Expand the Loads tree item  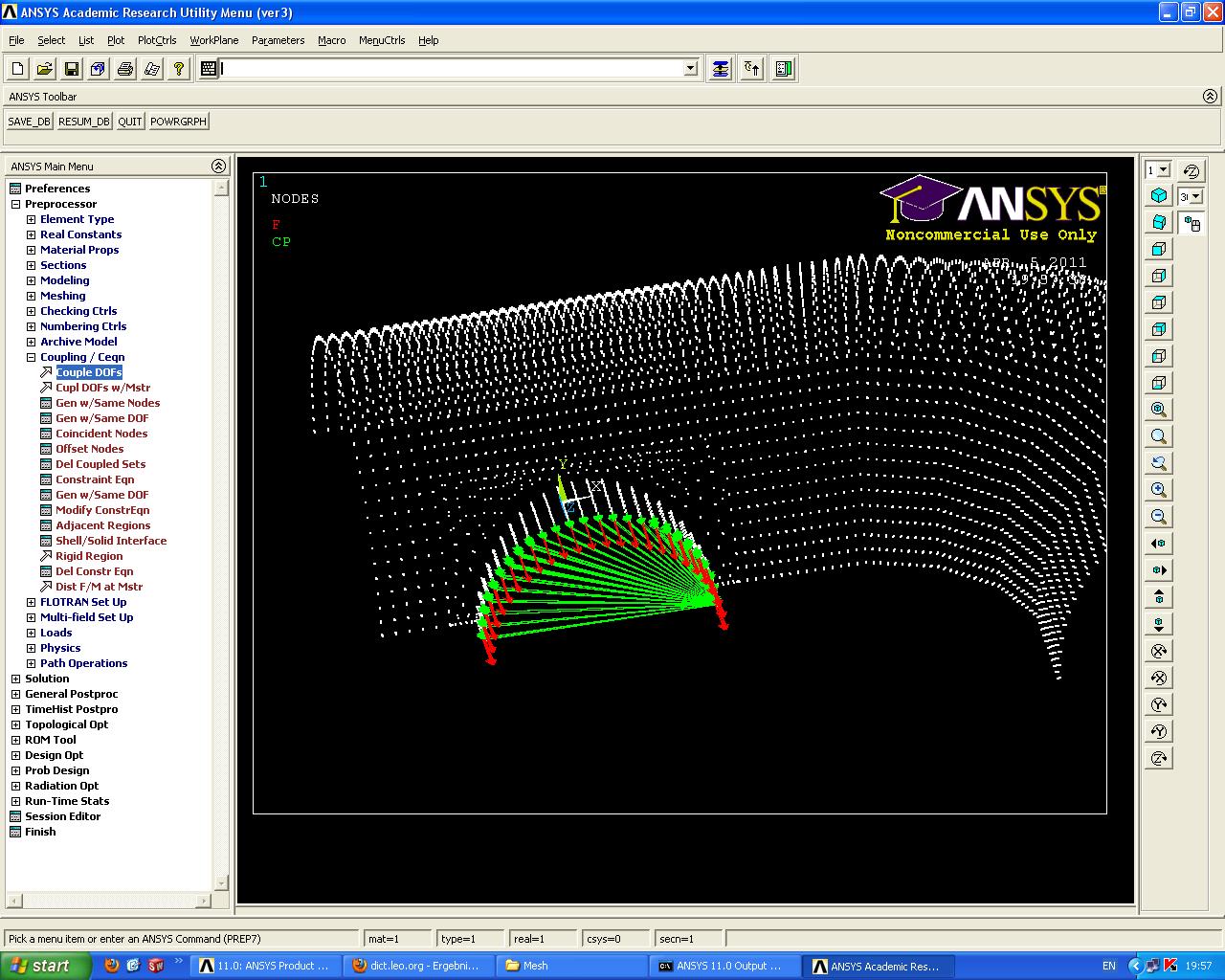coord(30,633)
